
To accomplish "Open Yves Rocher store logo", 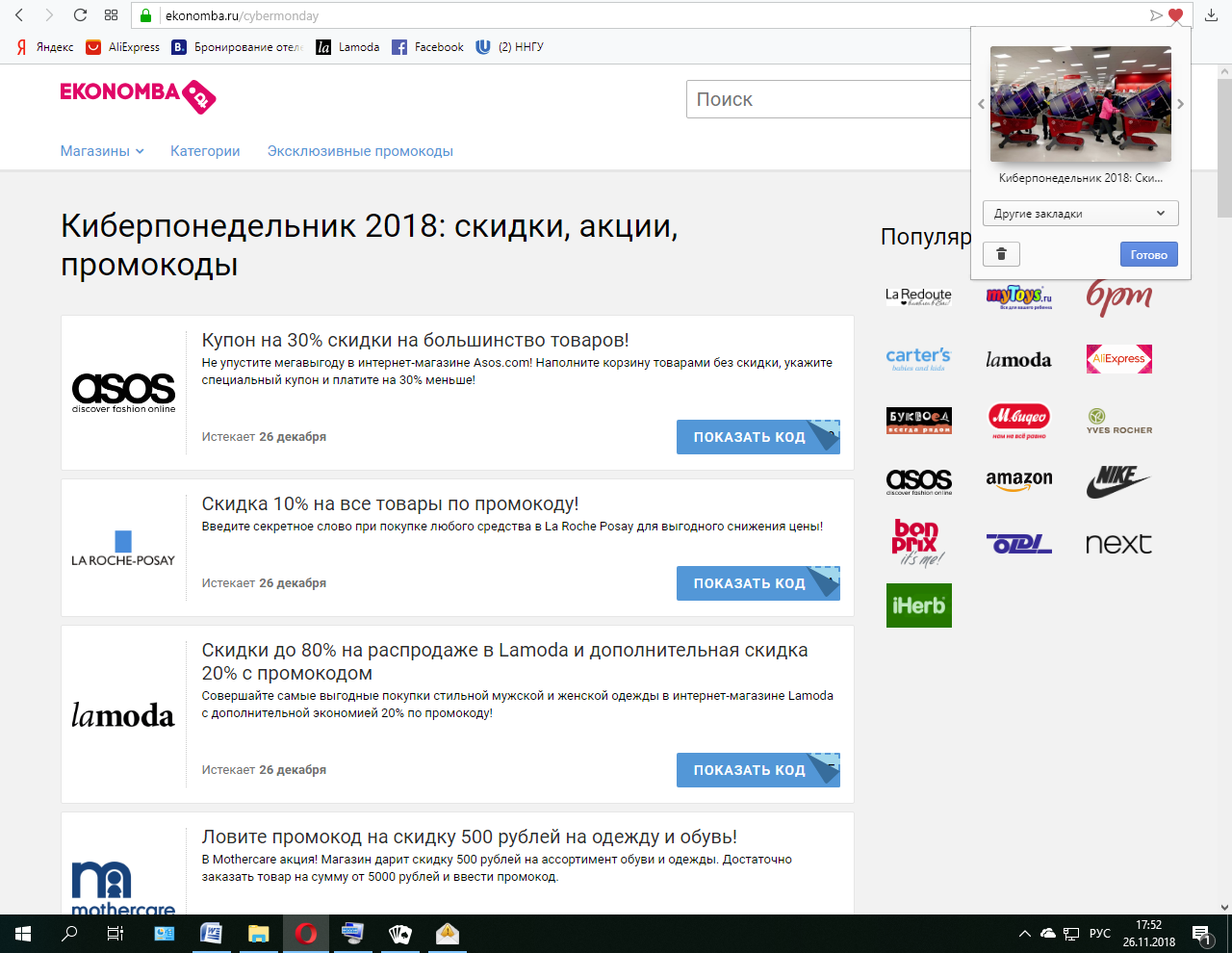I will (x=1118, y=421).
